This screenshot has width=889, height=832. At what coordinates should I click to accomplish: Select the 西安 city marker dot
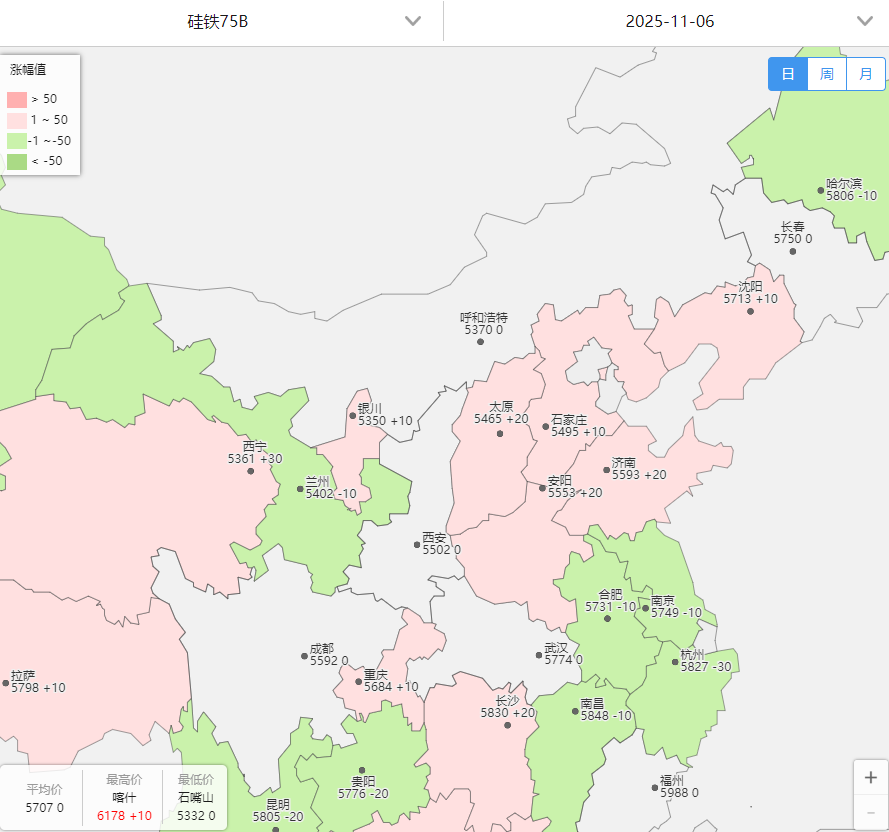point(417,544)
